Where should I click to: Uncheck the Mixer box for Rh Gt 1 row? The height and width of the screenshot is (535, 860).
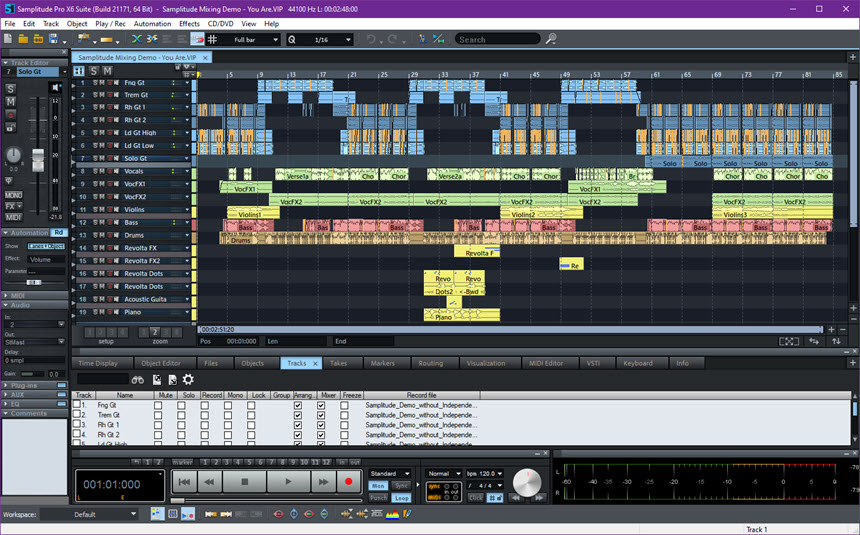pos(321,425)
